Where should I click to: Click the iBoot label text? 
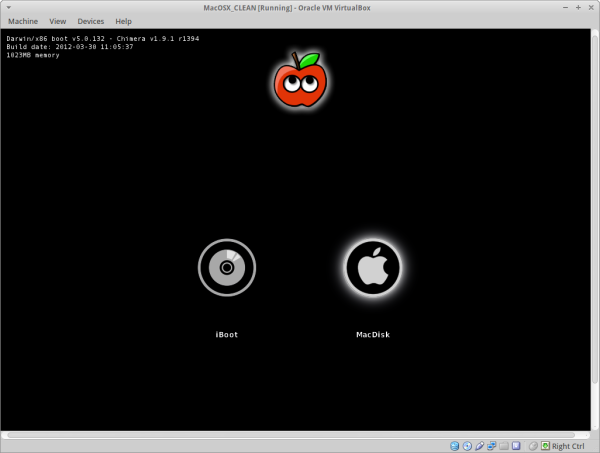[227, 334]
